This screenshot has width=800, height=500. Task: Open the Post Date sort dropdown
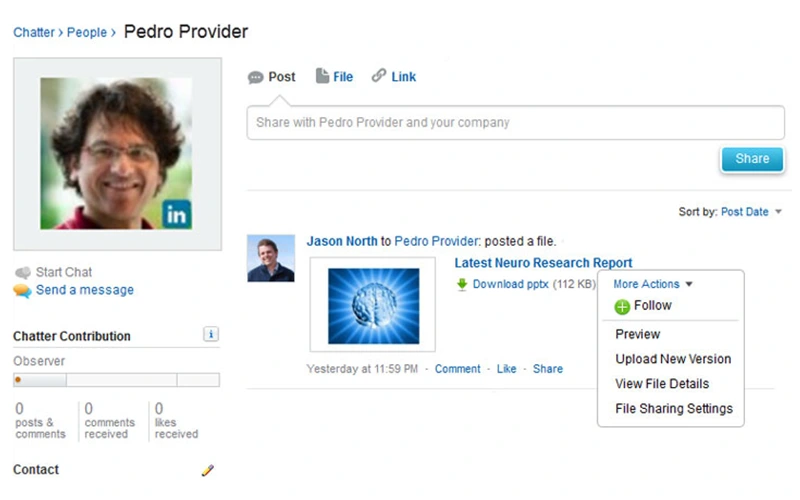point(751,212)
